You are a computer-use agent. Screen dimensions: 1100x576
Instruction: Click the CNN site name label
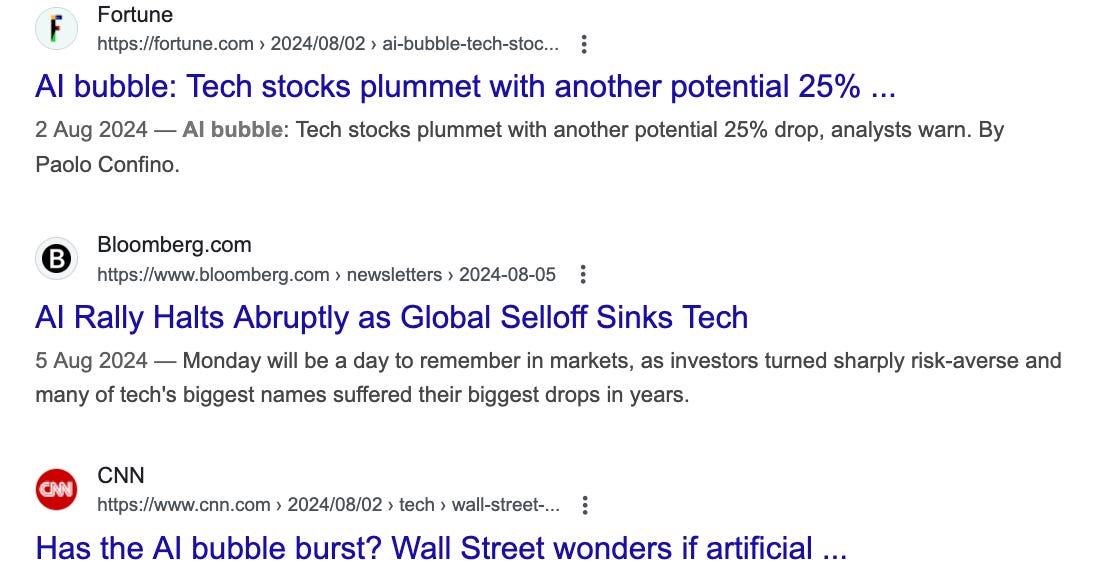coord(121,475)
